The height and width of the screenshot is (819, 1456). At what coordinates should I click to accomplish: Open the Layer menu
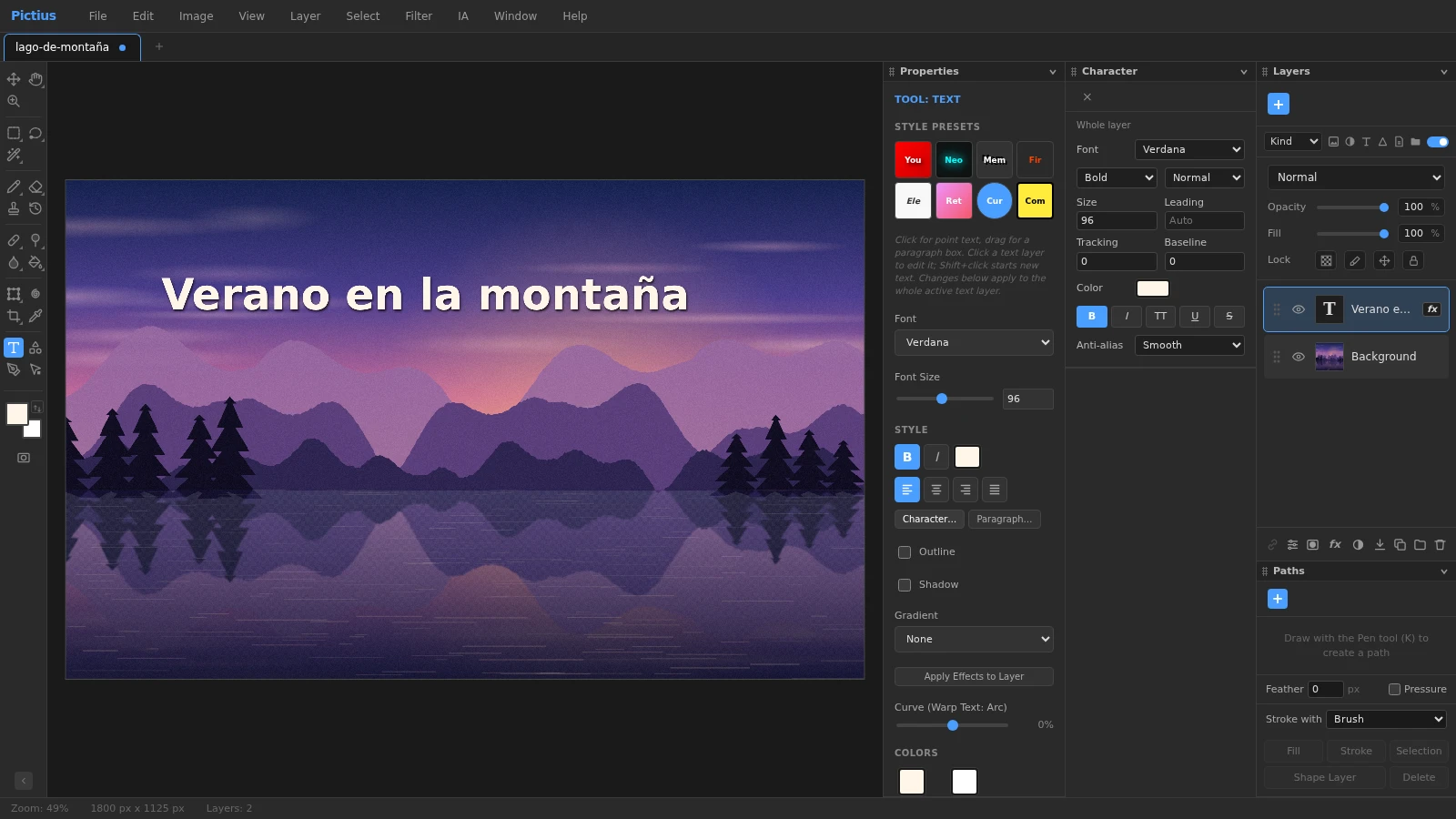coord(305,16)
